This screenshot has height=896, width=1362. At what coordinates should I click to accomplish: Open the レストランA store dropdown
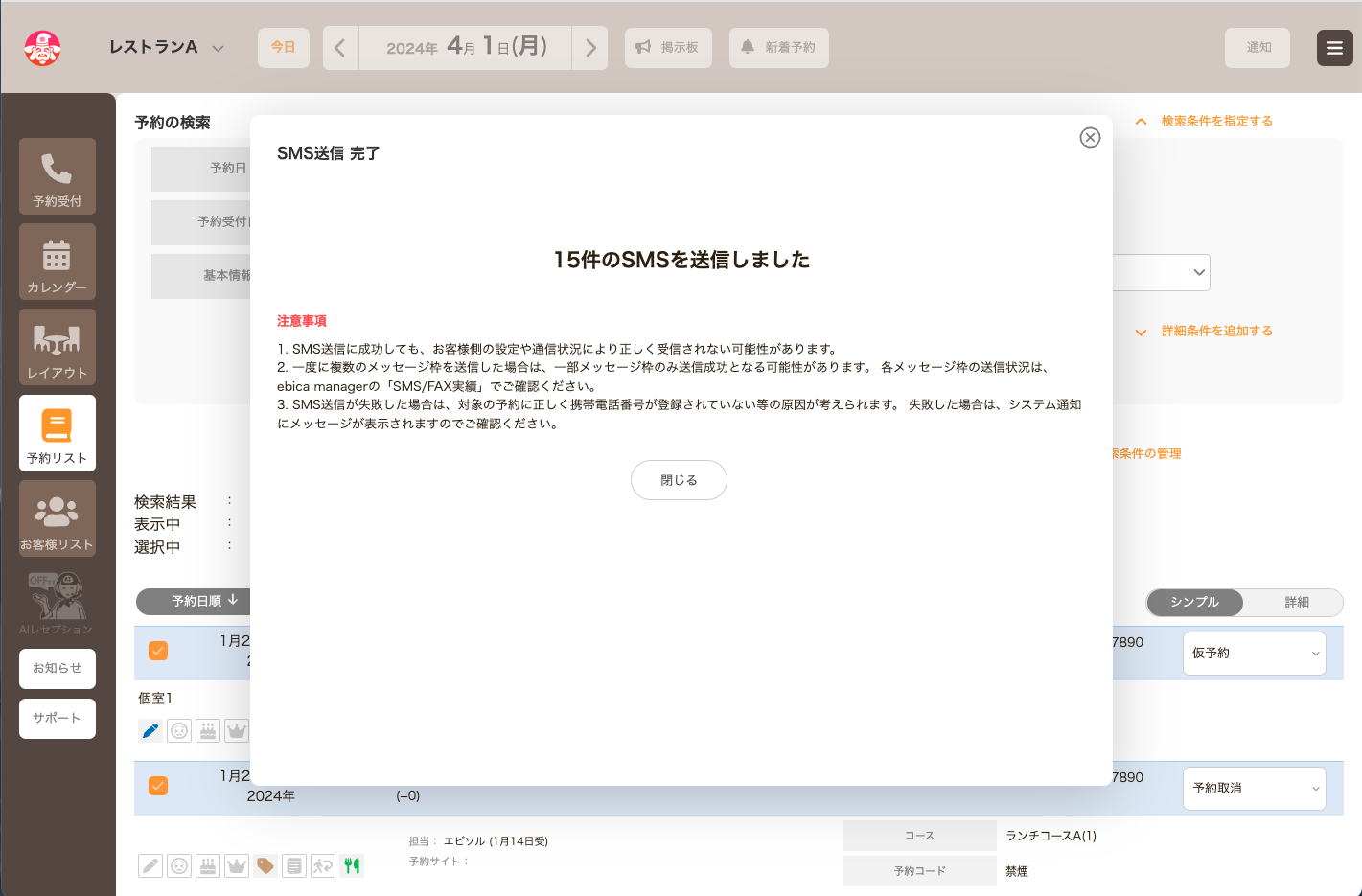(x=167, y=47)
